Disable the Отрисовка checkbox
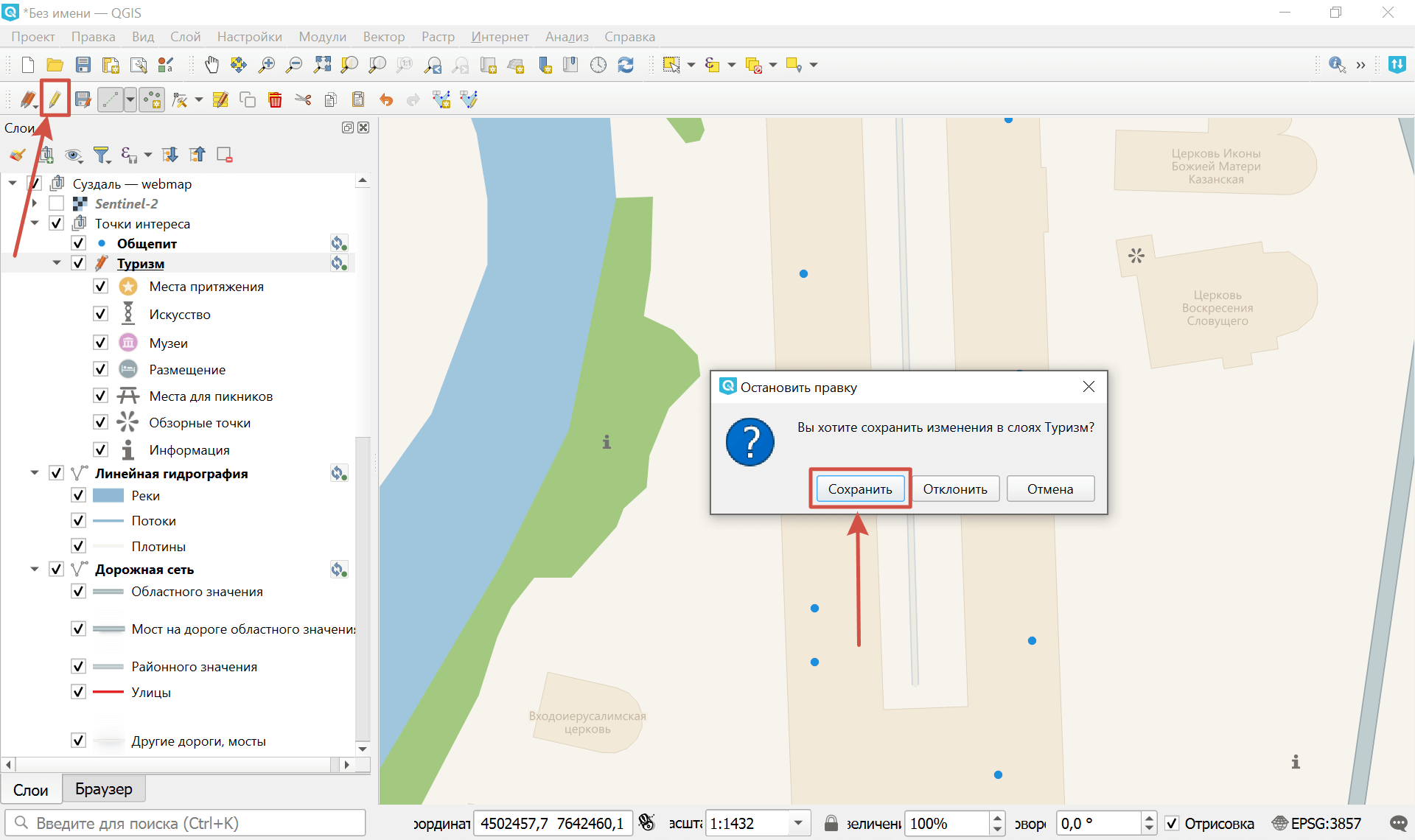This screenshot has height=840, width=1415. click(x=1173, y=824)
